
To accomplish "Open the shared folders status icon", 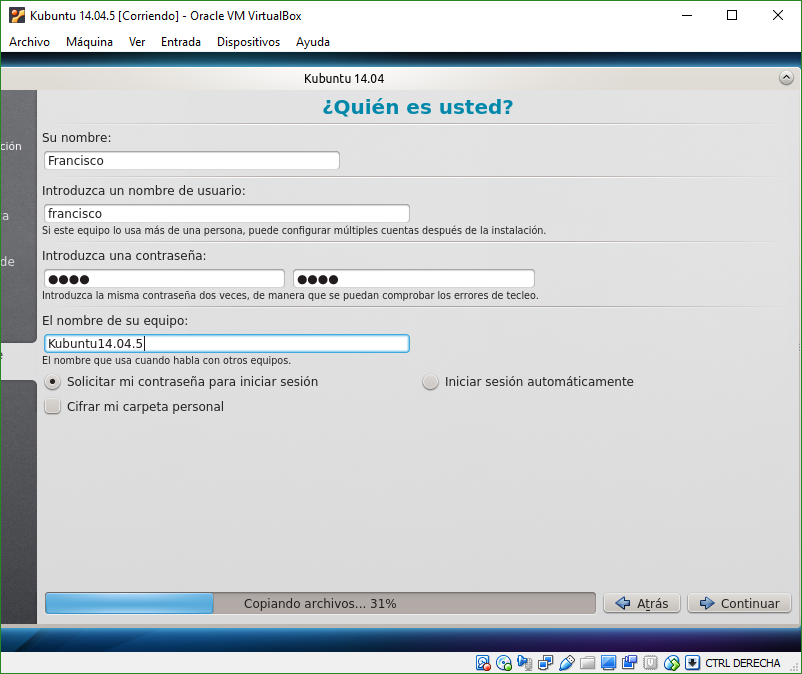I will pyautogui.click(x=588, y=663).
